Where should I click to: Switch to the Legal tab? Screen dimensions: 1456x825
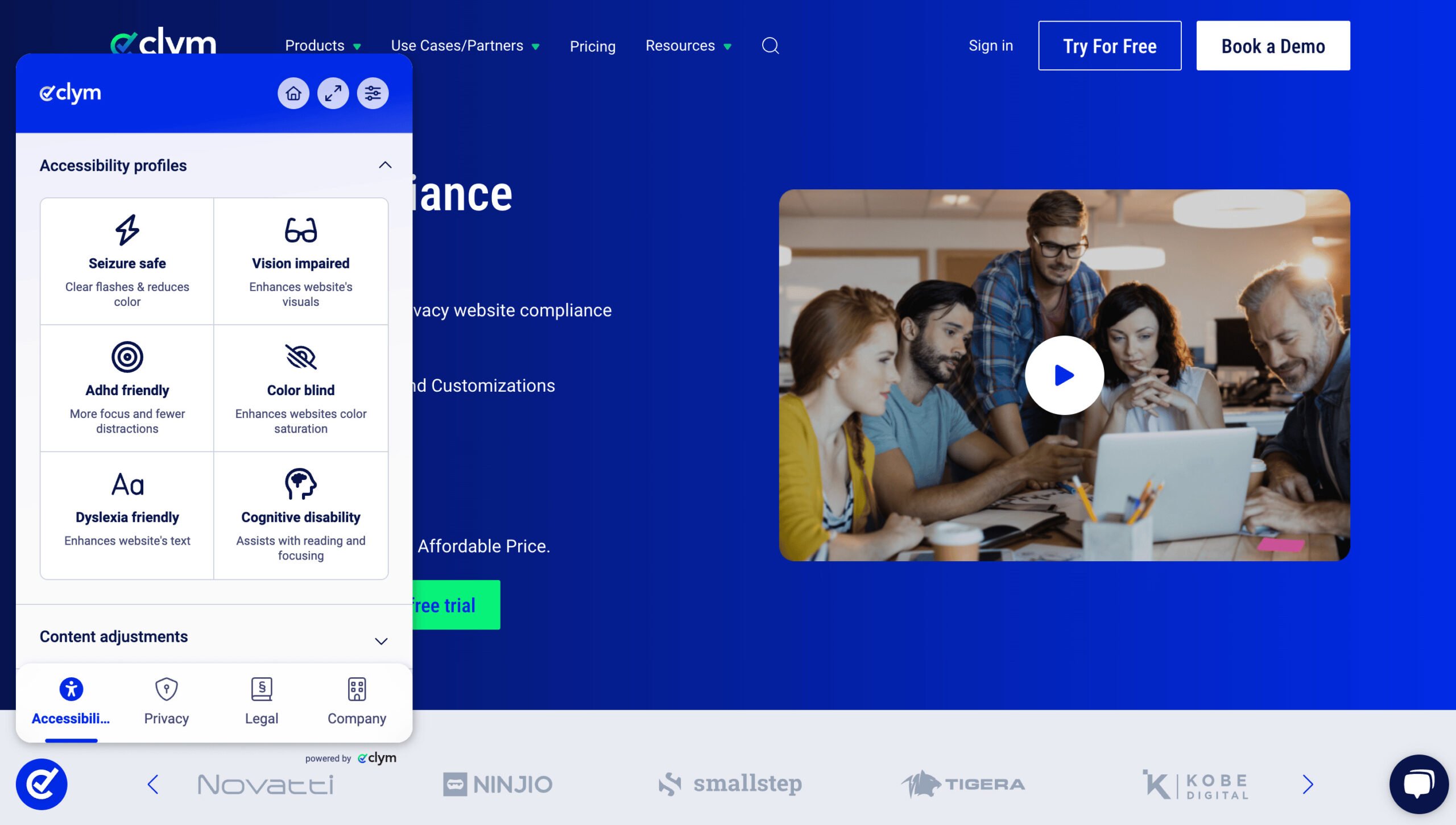pyautogui.click(x=262, y=702)
